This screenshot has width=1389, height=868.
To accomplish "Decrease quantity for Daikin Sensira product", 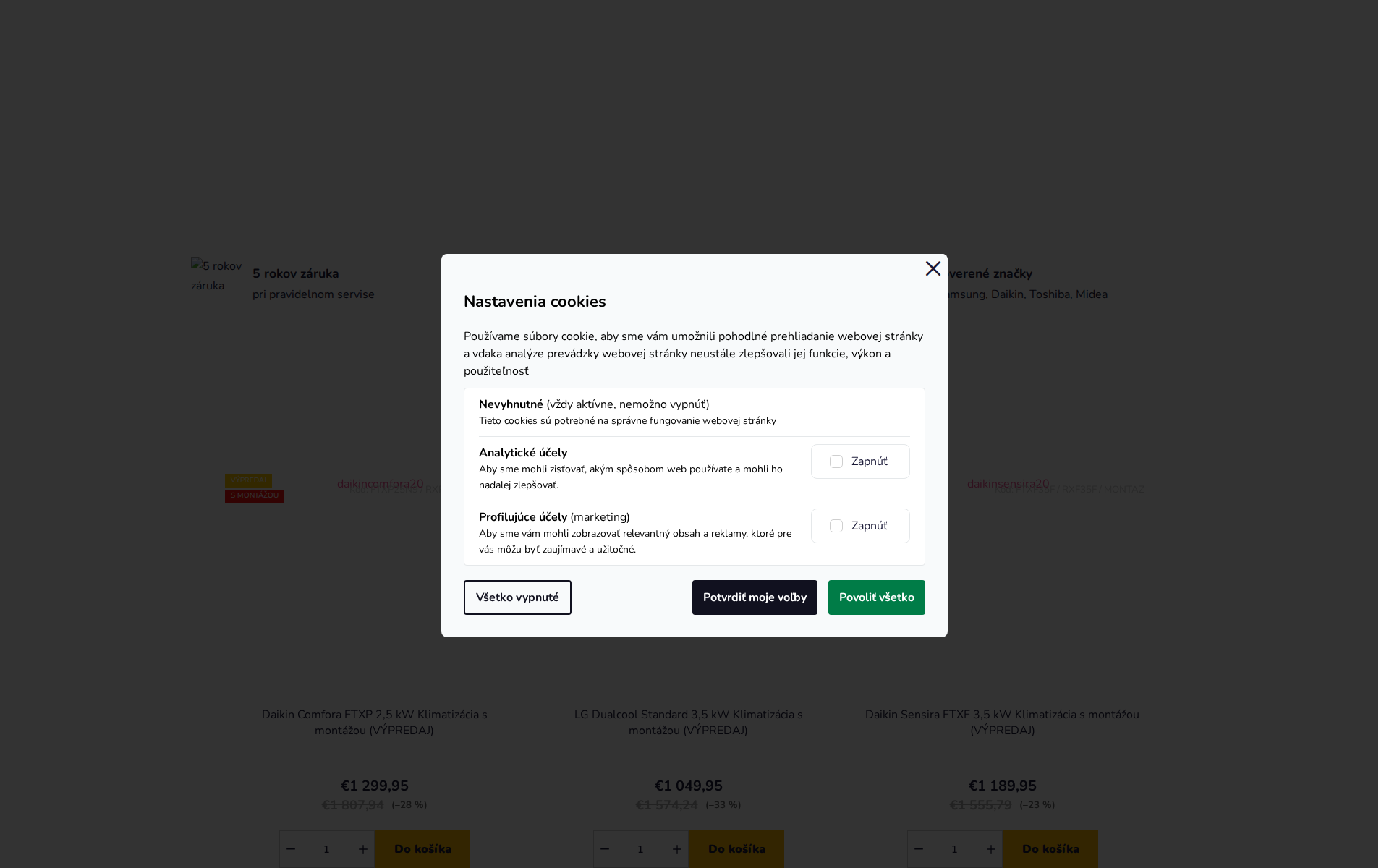I will [x=919, y=849].
